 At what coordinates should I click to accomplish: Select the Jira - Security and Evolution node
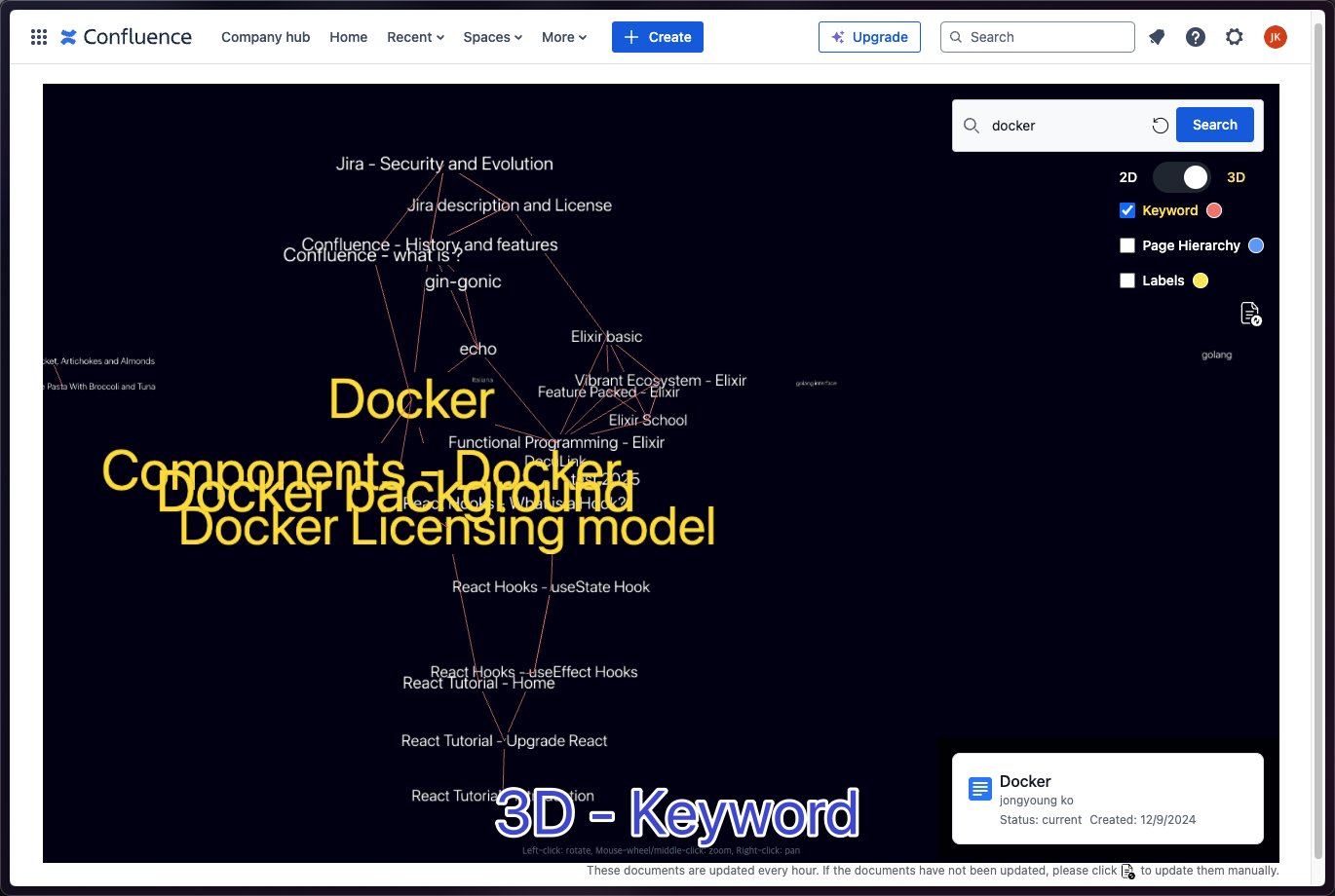(x=444, y=164)
